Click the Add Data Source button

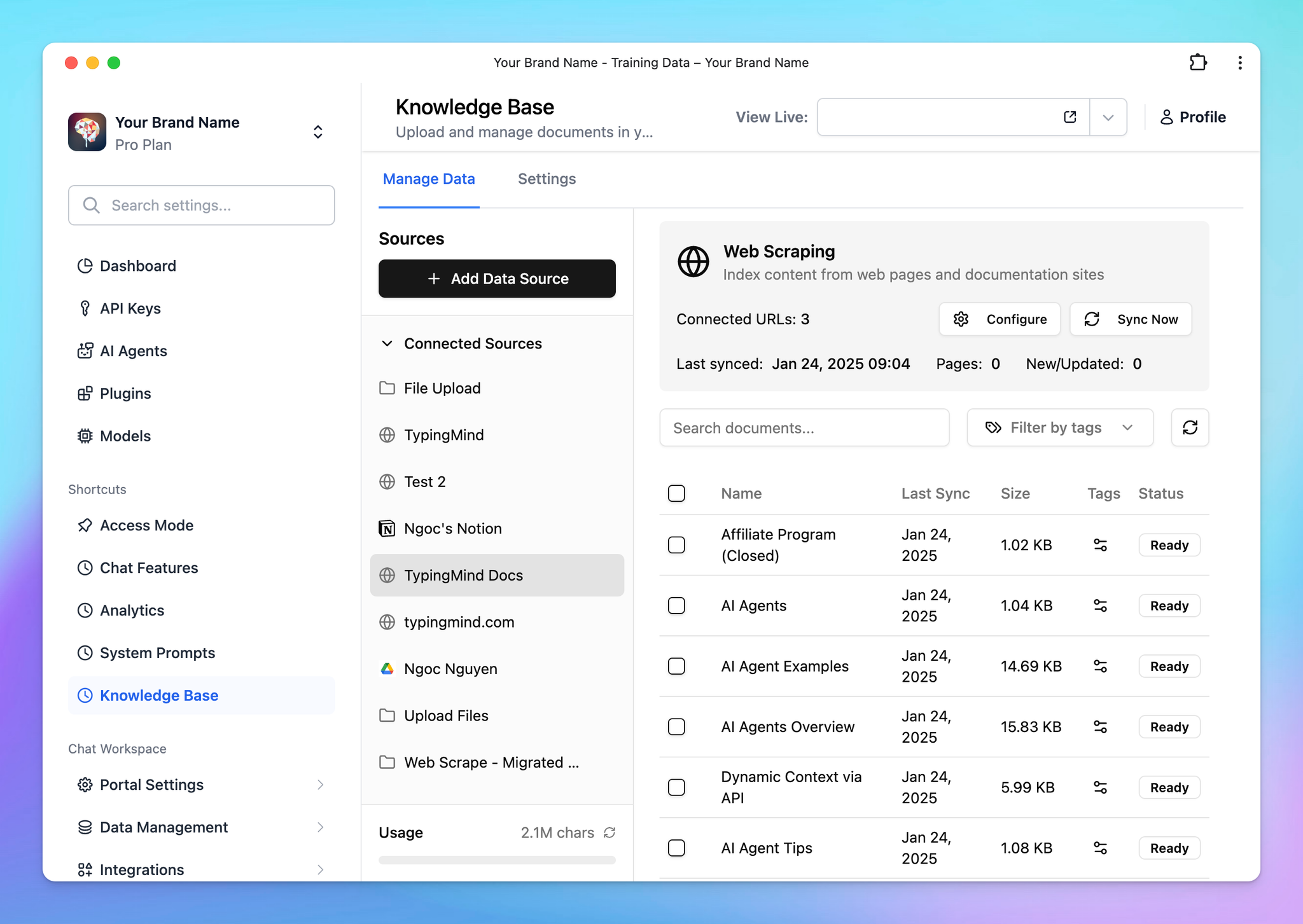coord(497,279)
